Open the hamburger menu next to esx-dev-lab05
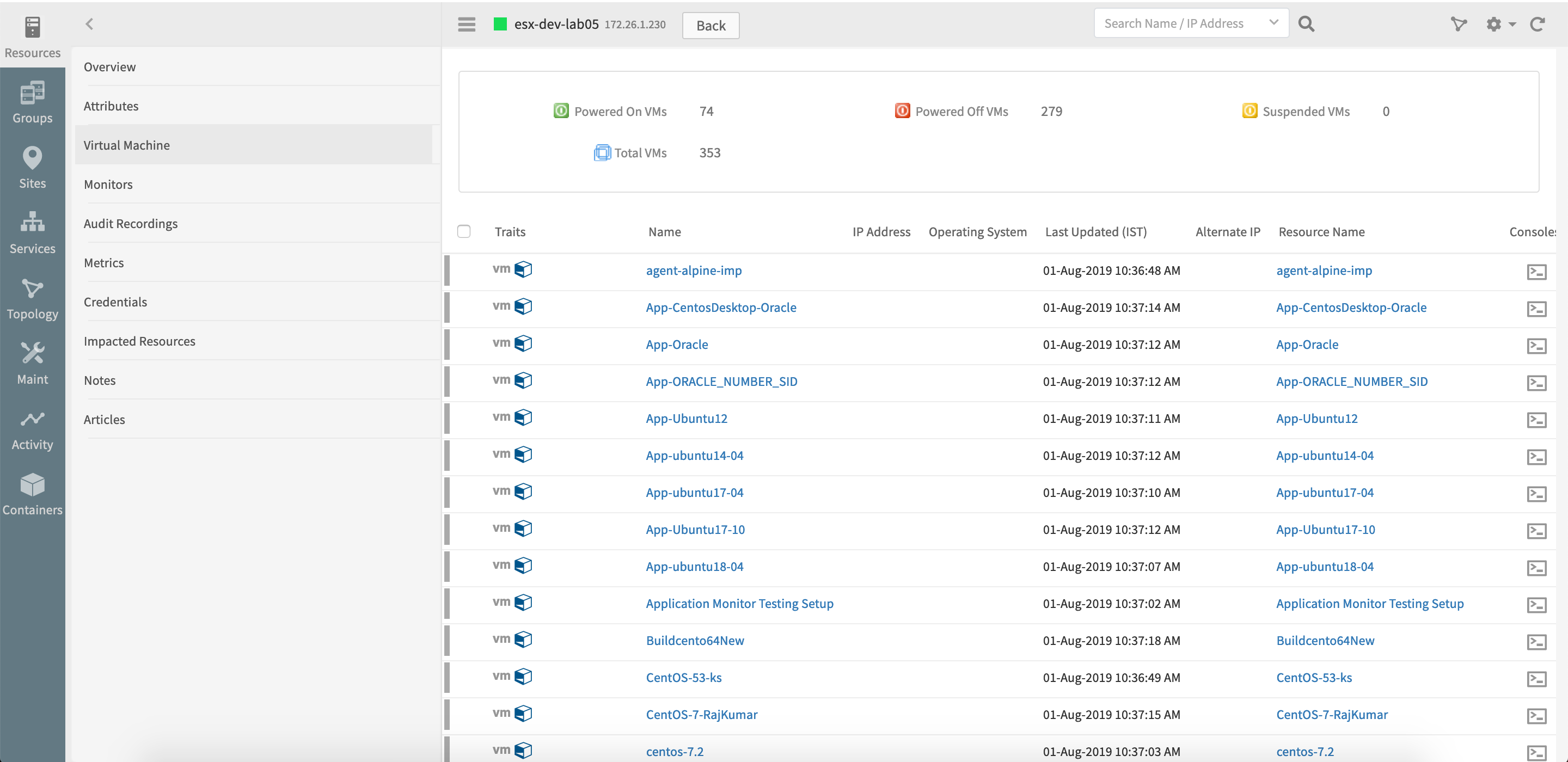1568x762 pixels. pyautogui.click(x=467, y=24)
